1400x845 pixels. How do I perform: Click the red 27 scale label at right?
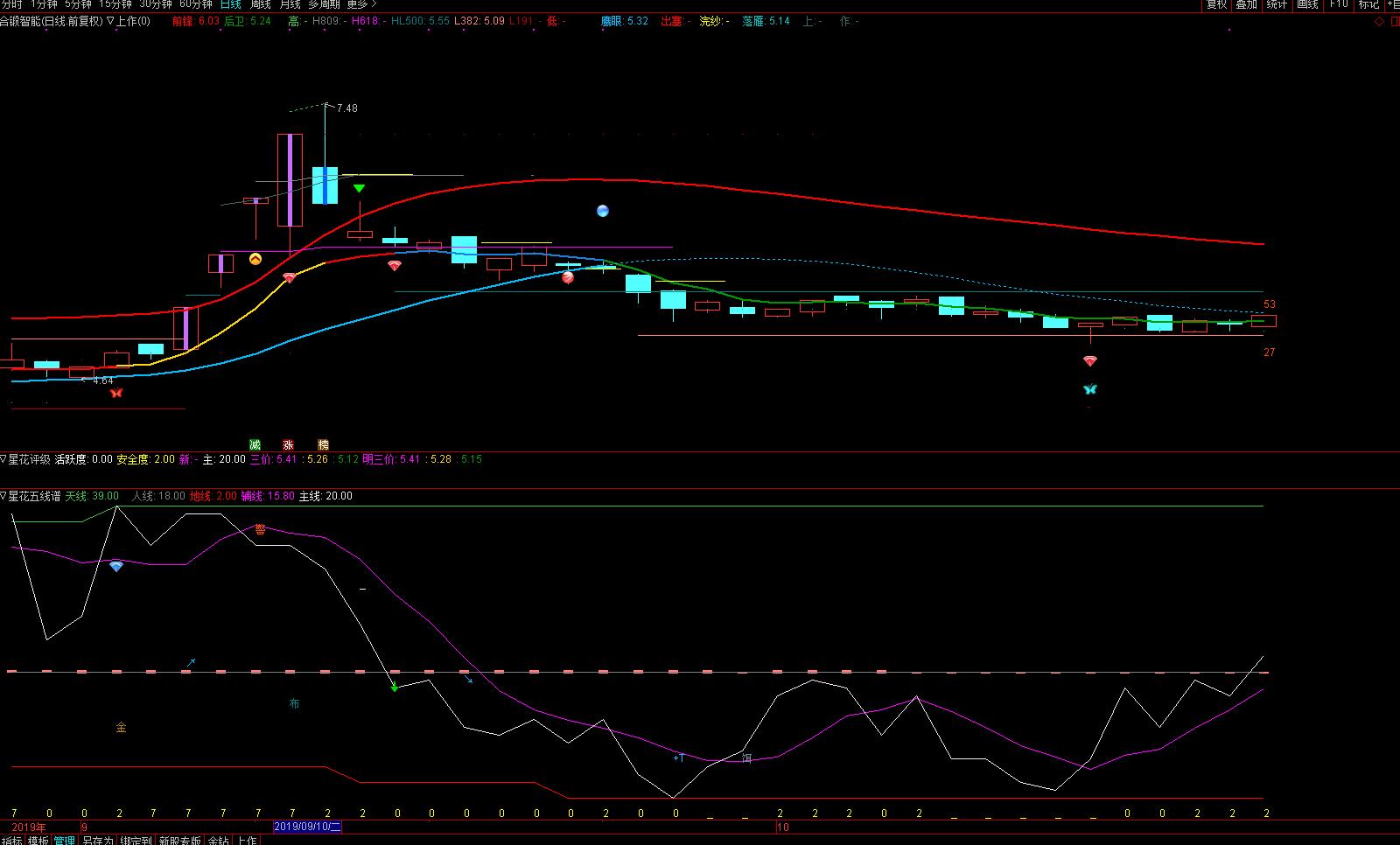pos(1270,353)
